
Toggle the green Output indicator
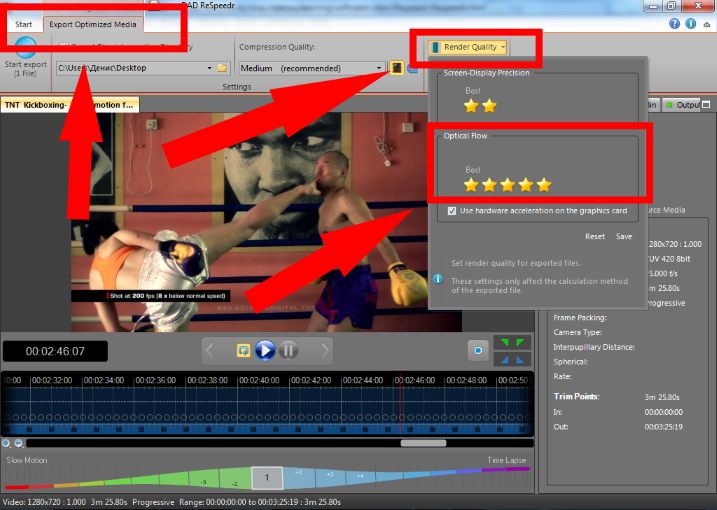tap(673, 105)
